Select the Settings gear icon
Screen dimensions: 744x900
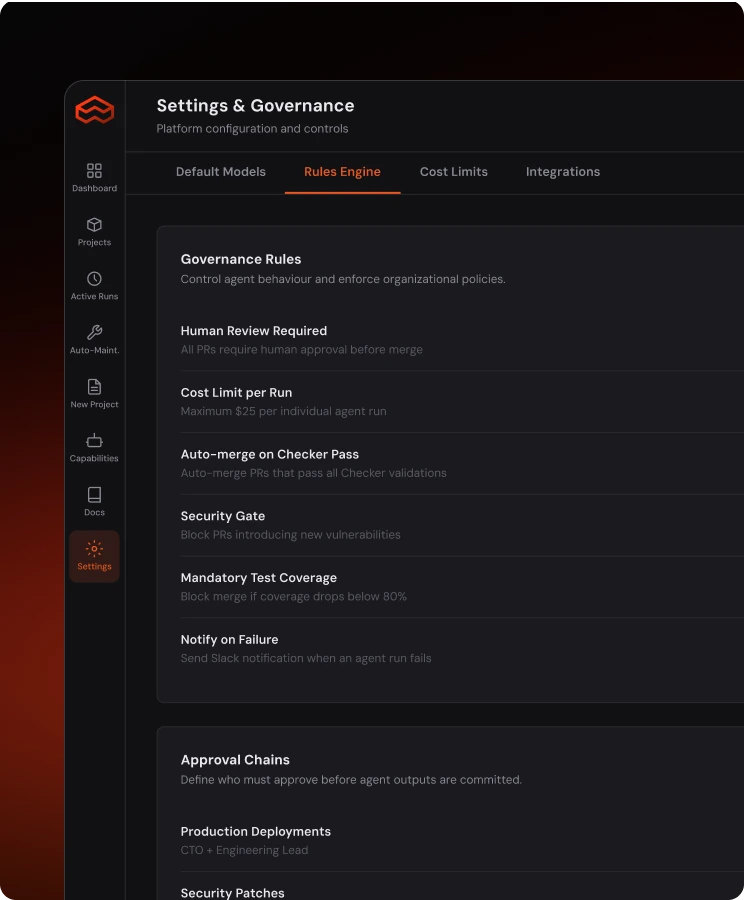pos(94,549)
